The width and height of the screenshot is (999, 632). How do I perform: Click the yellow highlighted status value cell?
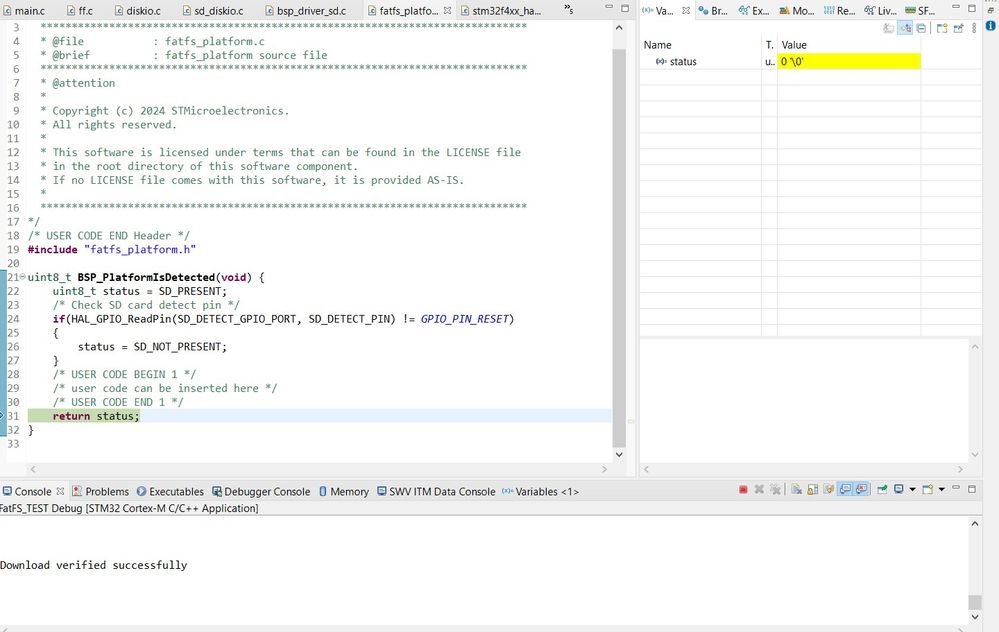849,61
